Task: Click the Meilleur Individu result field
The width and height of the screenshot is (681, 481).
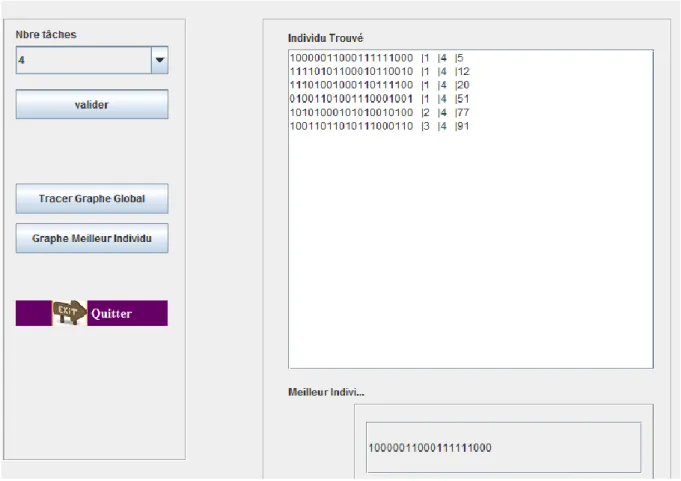Action: [x=503, y=448]
